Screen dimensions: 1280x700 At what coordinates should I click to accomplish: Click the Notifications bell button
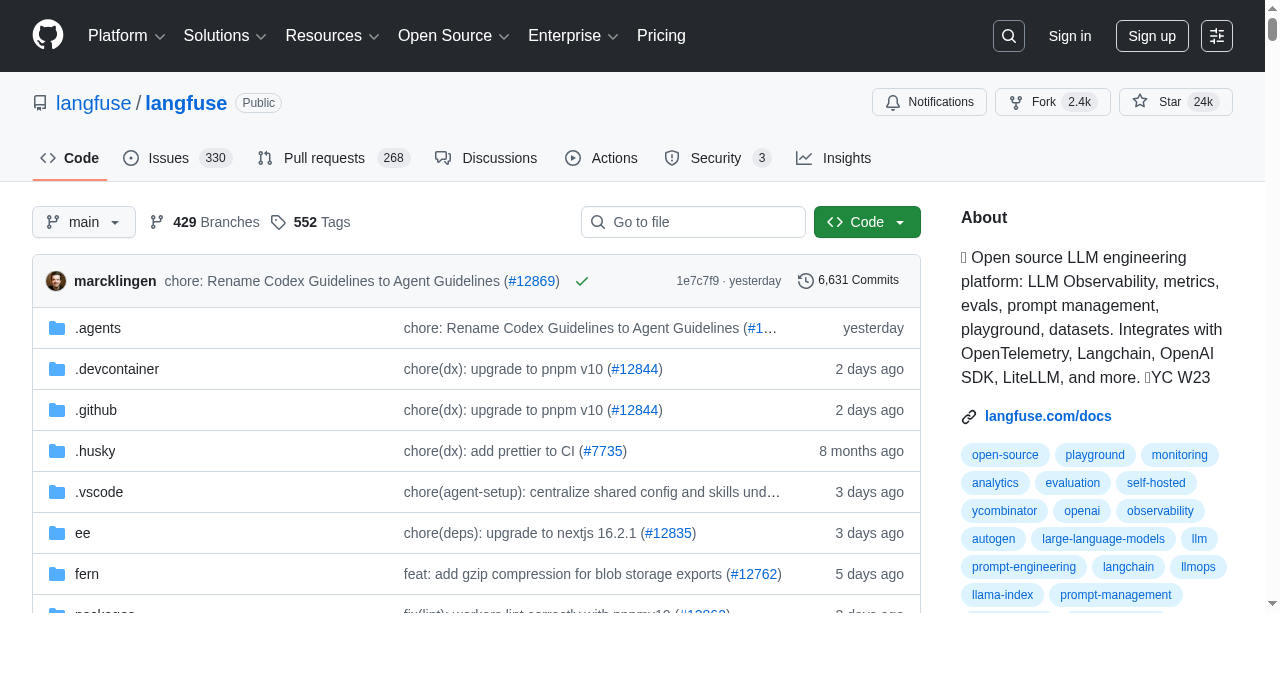tap(929, 102)
